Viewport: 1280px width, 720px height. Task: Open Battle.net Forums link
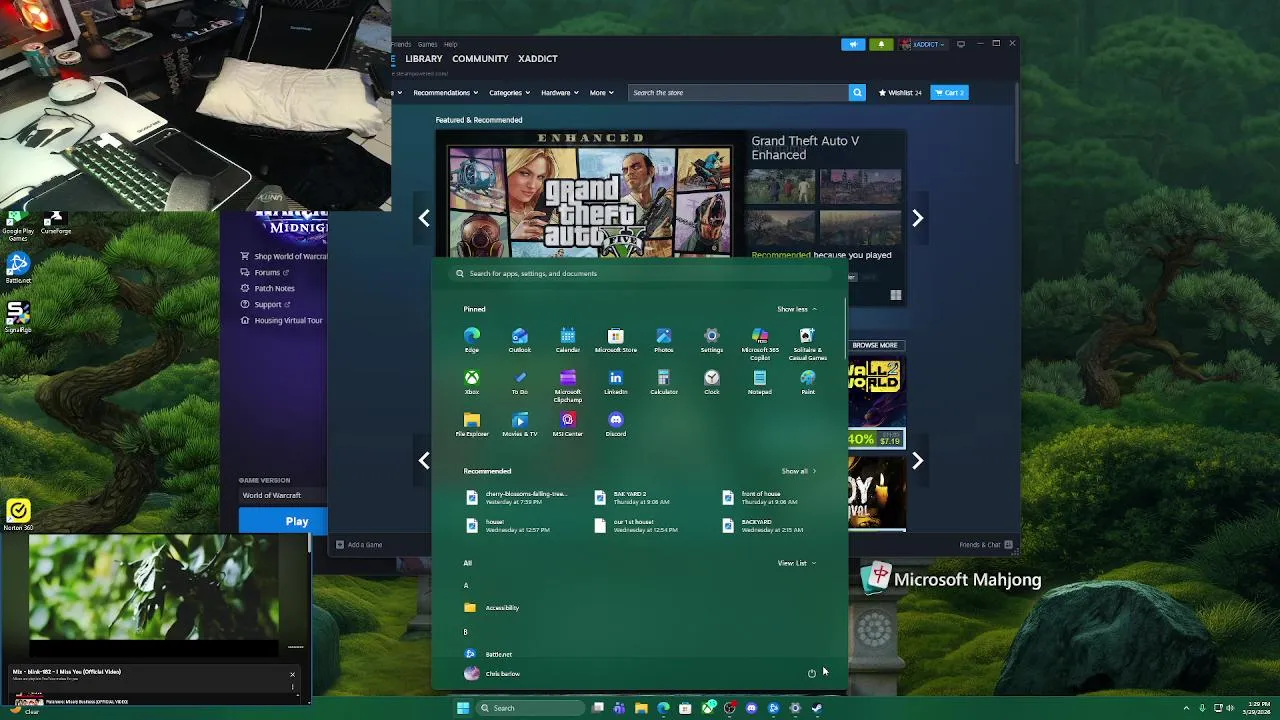[265, 272]
